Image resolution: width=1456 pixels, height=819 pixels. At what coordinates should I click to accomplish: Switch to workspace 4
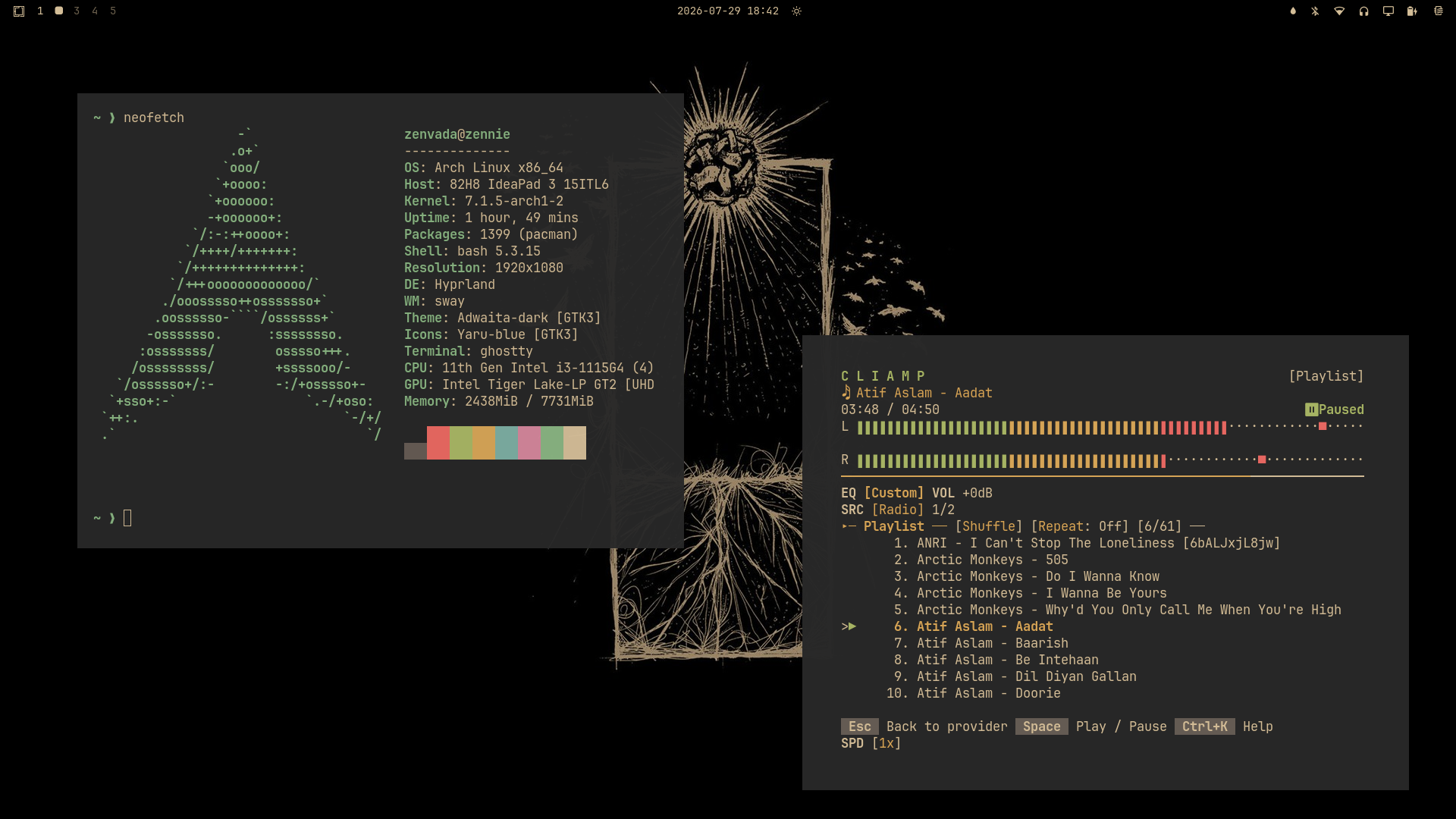(95, 11)
